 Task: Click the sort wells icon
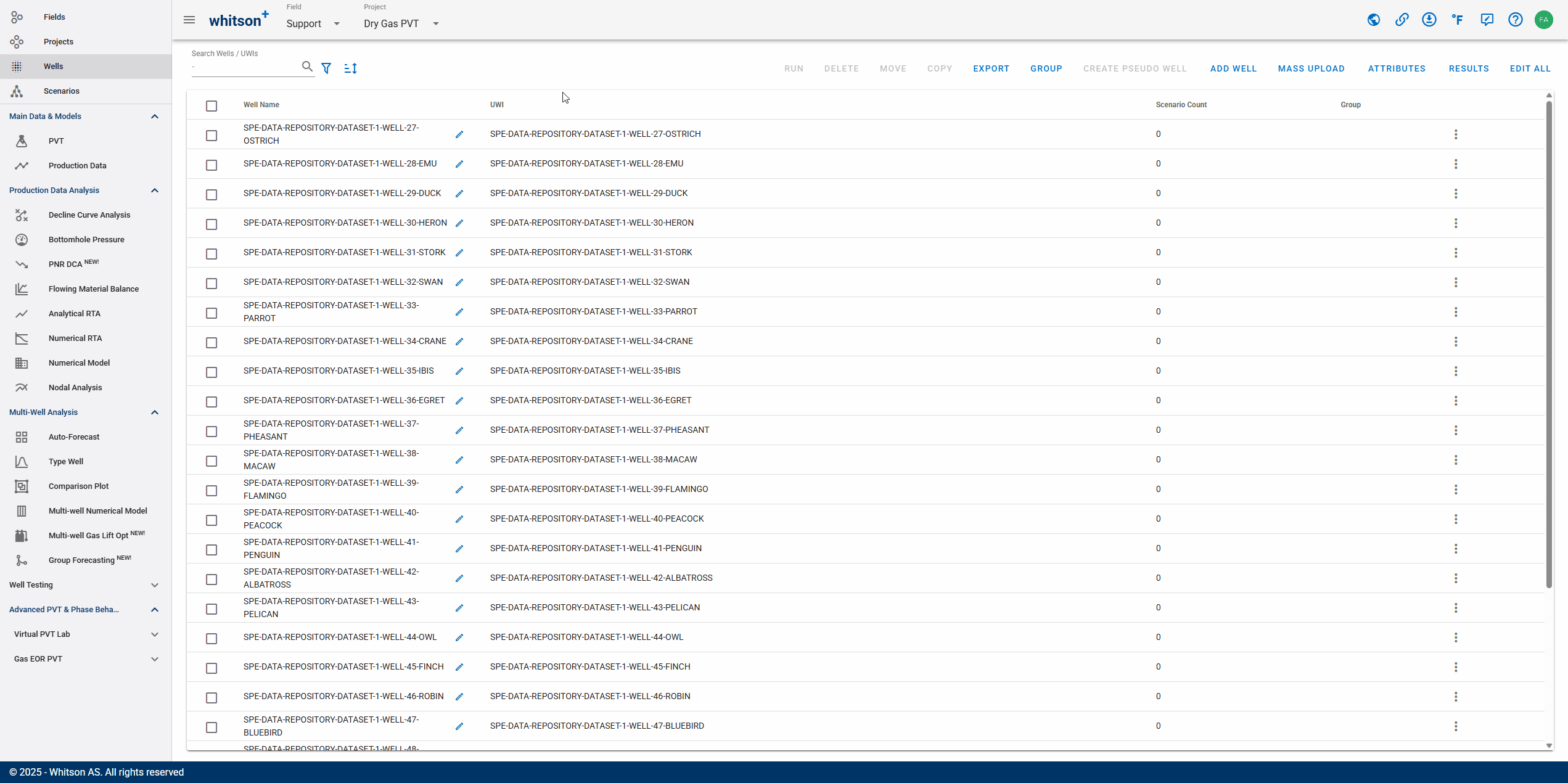point(350,68)
